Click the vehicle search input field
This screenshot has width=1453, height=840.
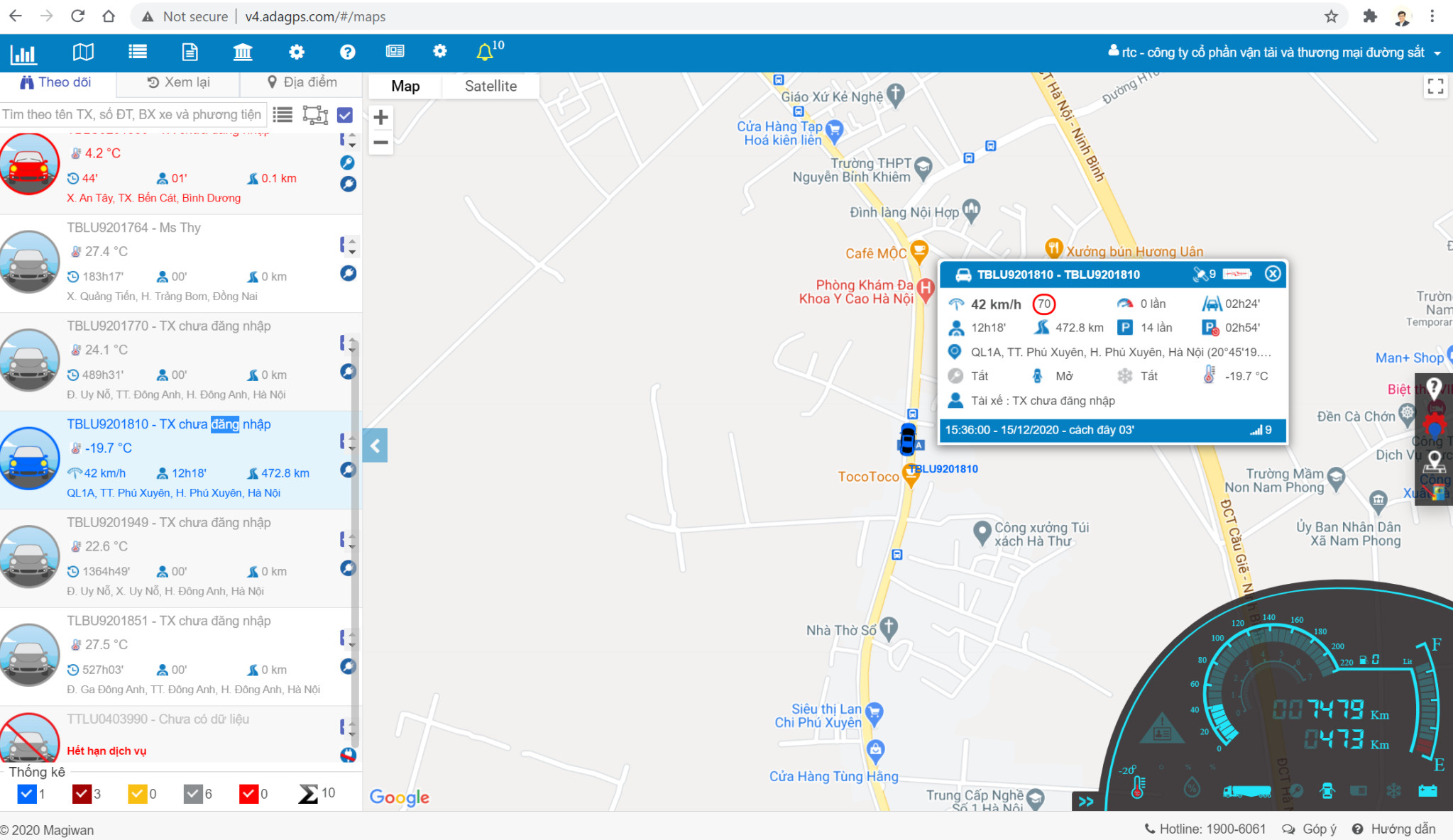pyautogui.click(x=133, y=115)
